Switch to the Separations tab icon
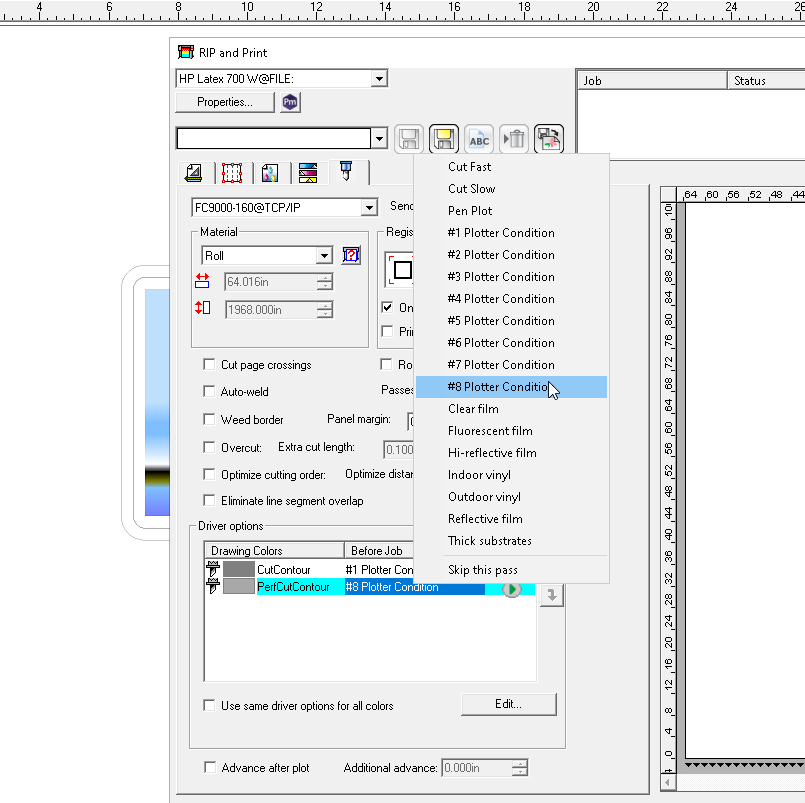Viewport: 805px width, 803px height. (x=308, y=173)
